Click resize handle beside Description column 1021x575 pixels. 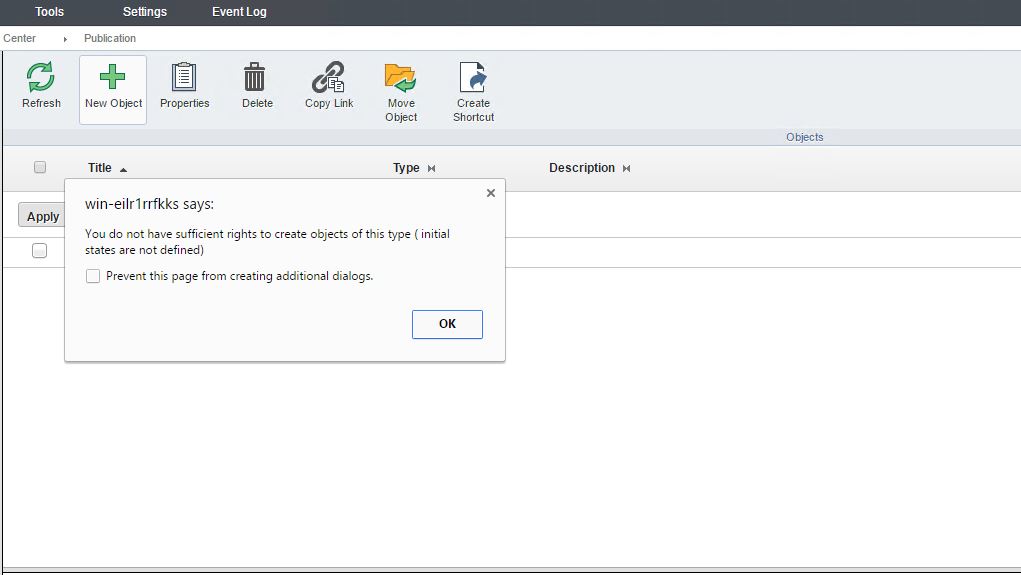pyautogui.click(x=626, y=169)
